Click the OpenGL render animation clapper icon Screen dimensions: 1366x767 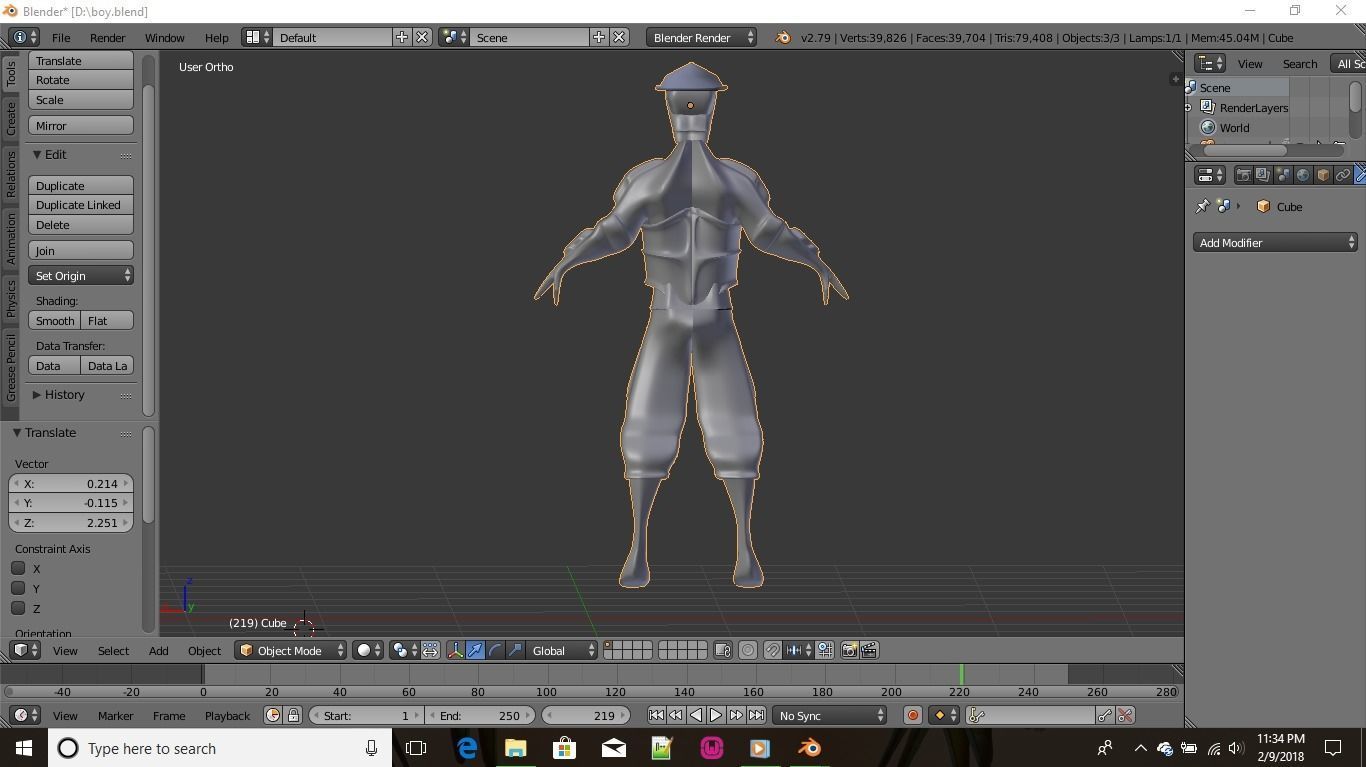(x=869, y=651)
